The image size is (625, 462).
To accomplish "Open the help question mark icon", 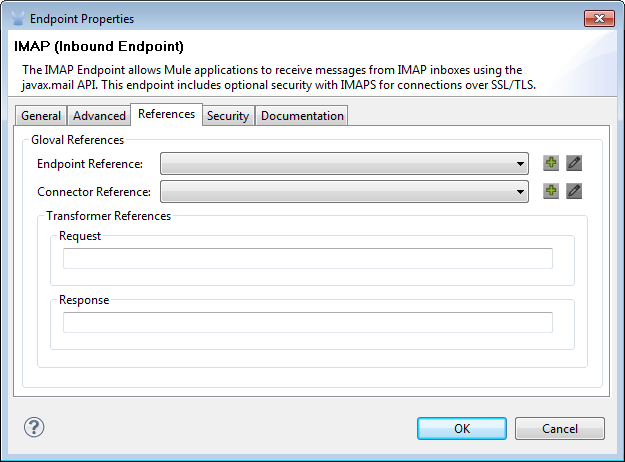I will click(x=34, y=428).
